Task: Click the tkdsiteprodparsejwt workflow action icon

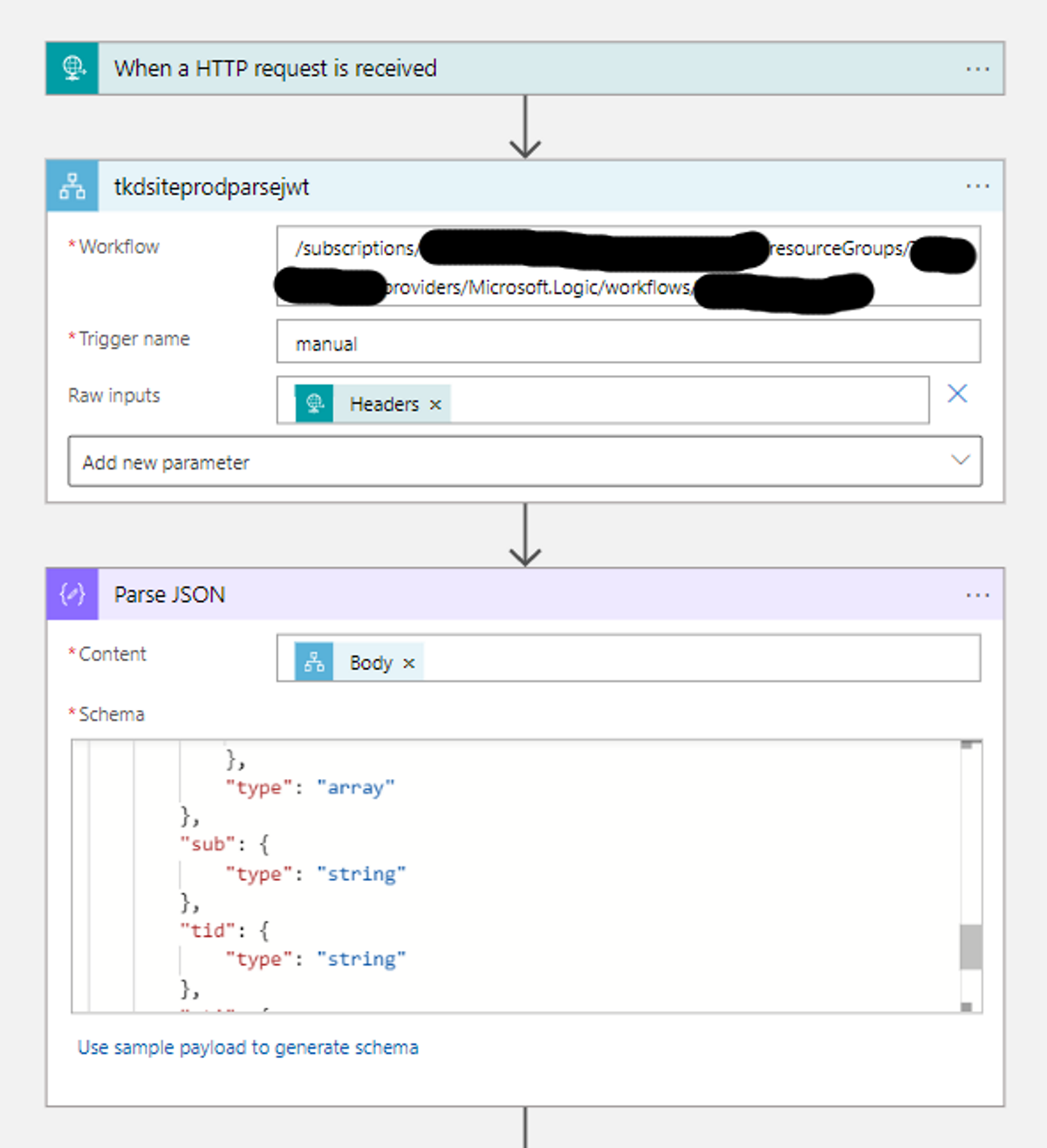Action: tap(73, 186)
